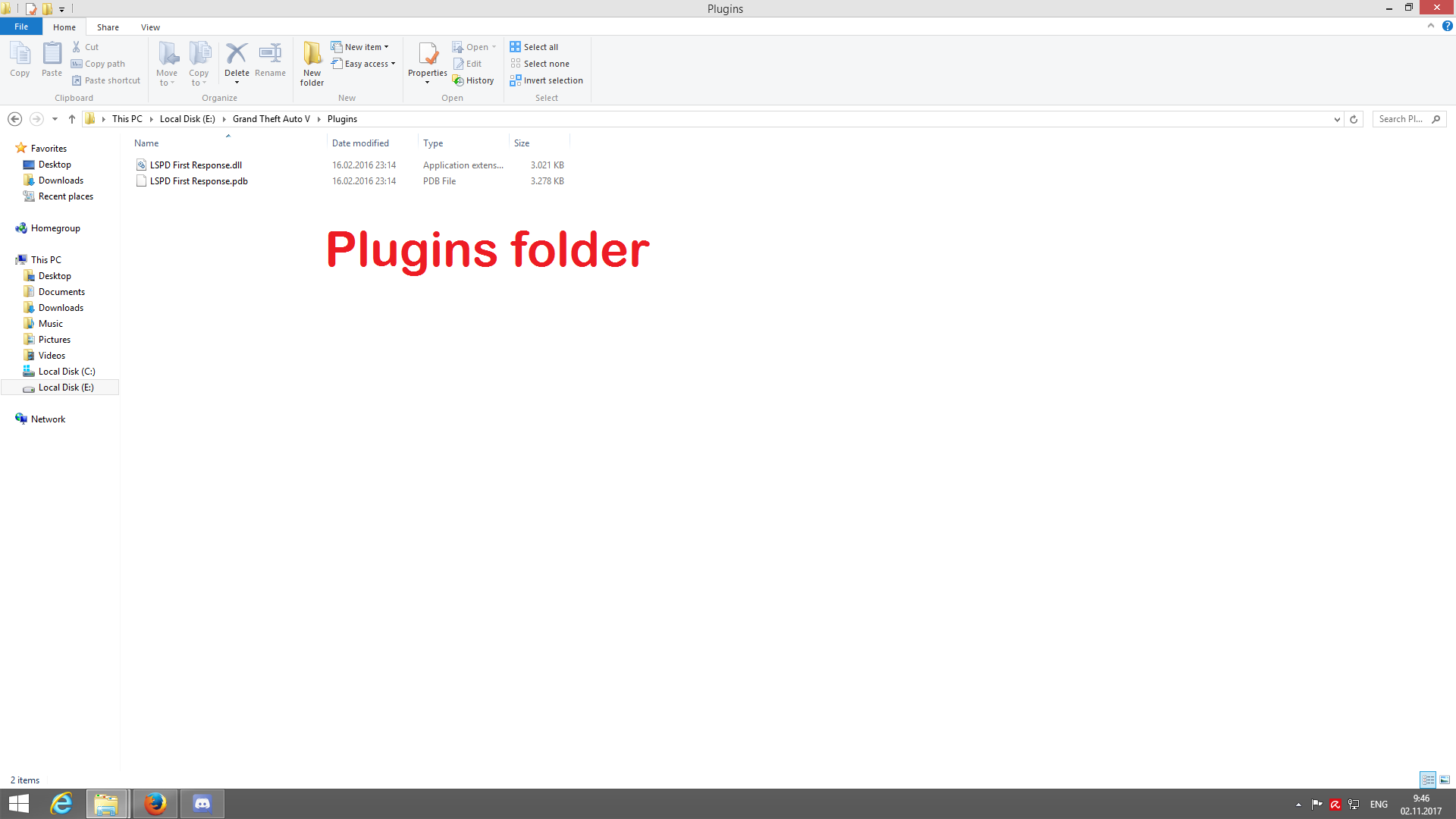The width and height of the screenshot is (1456, 819).
Task: Switch to large icons view toggle
Action: coord(1445,780)
